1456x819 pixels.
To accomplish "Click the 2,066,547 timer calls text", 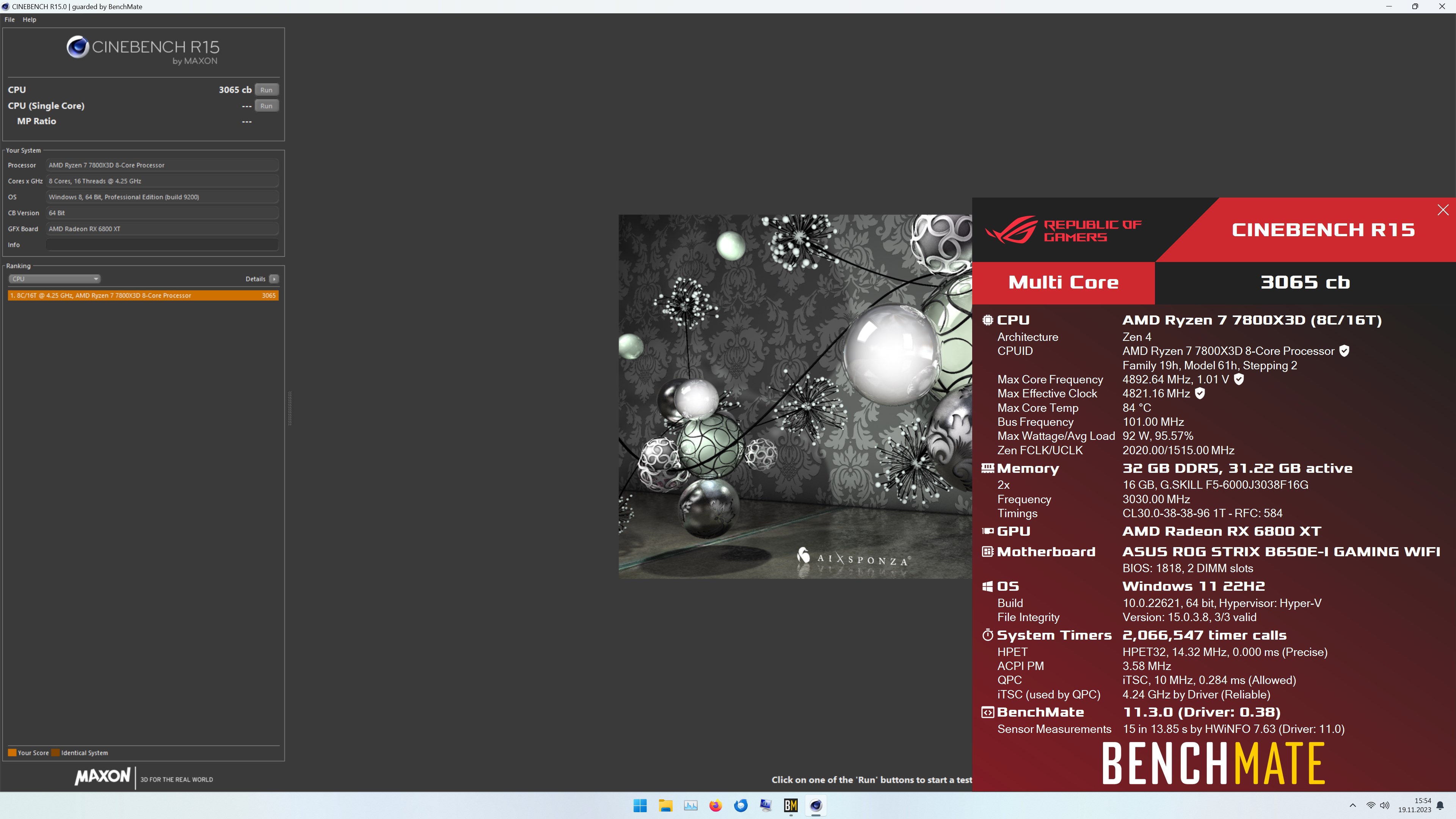I will (1205, 635).
